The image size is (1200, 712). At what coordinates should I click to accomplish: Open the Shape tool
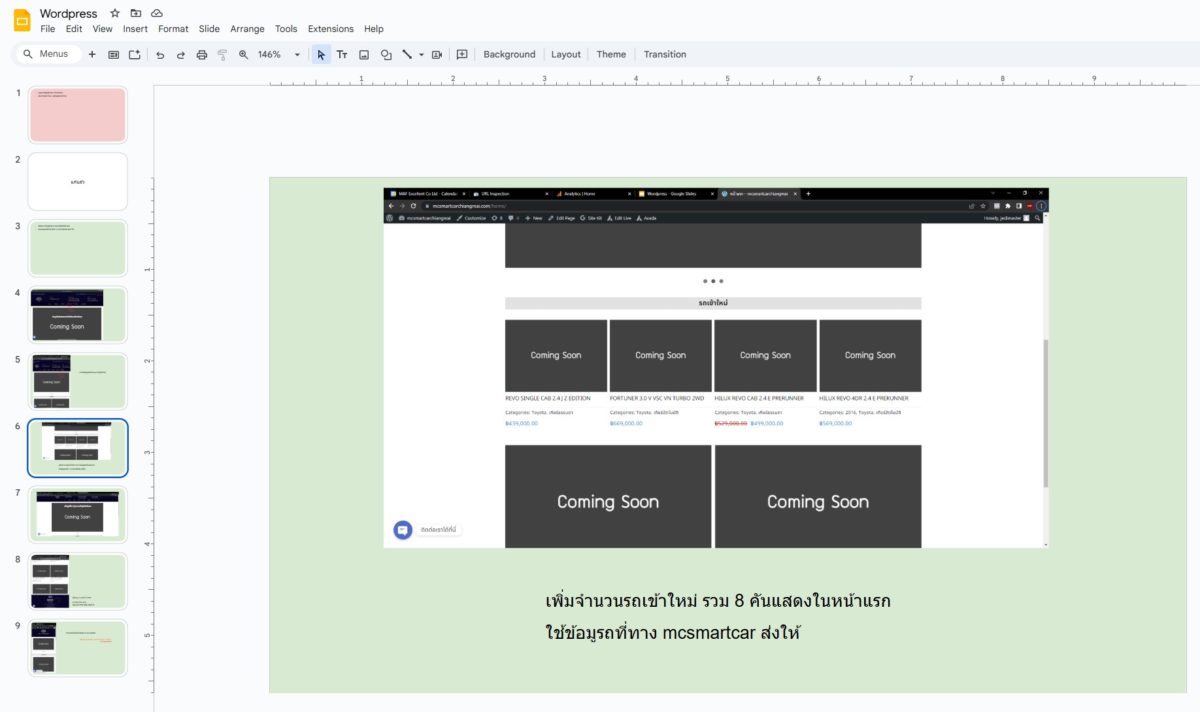pos(386,55)
